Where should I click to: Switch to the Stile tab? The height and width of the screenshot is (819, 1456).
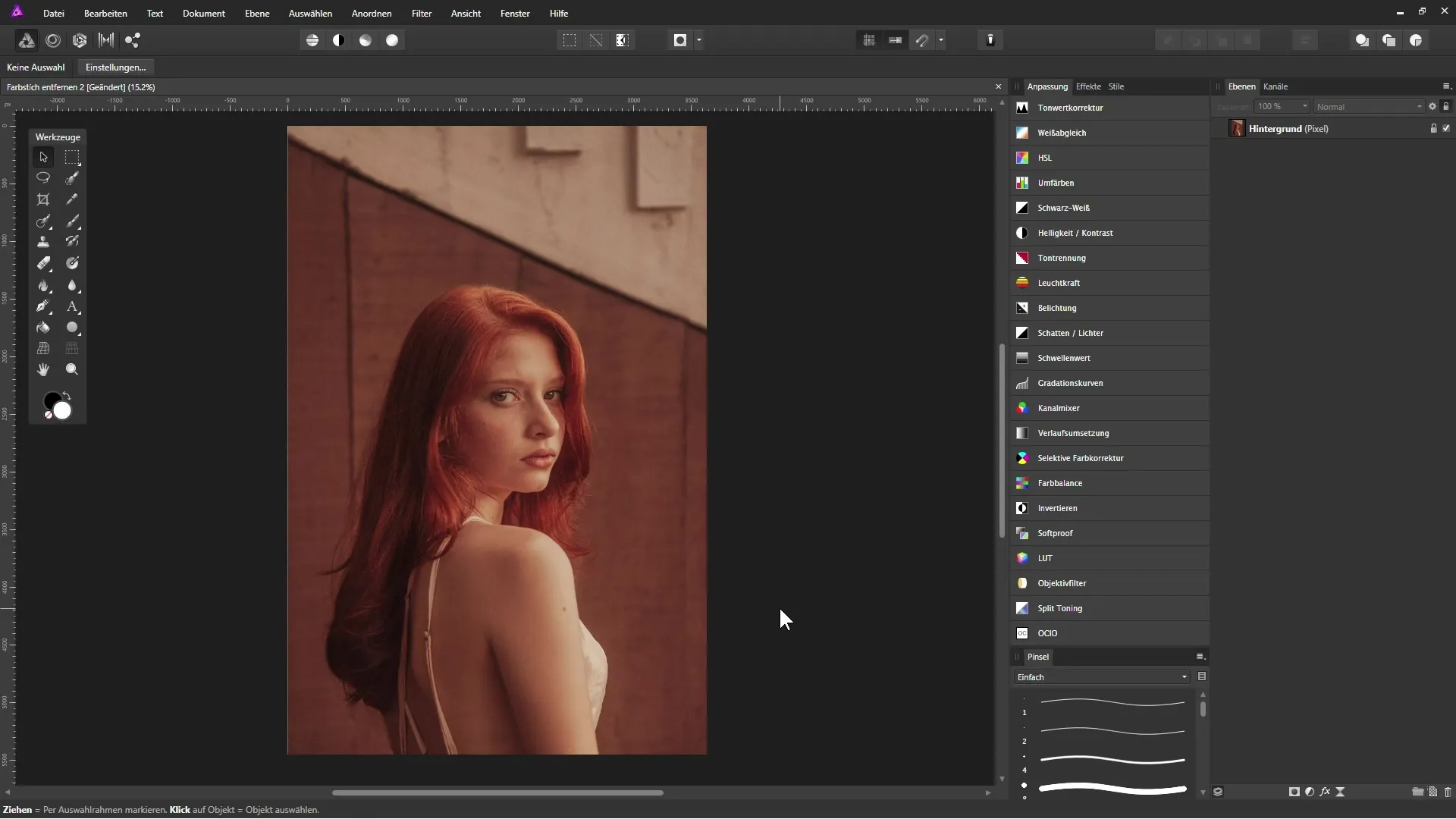tap(1116, 86)
